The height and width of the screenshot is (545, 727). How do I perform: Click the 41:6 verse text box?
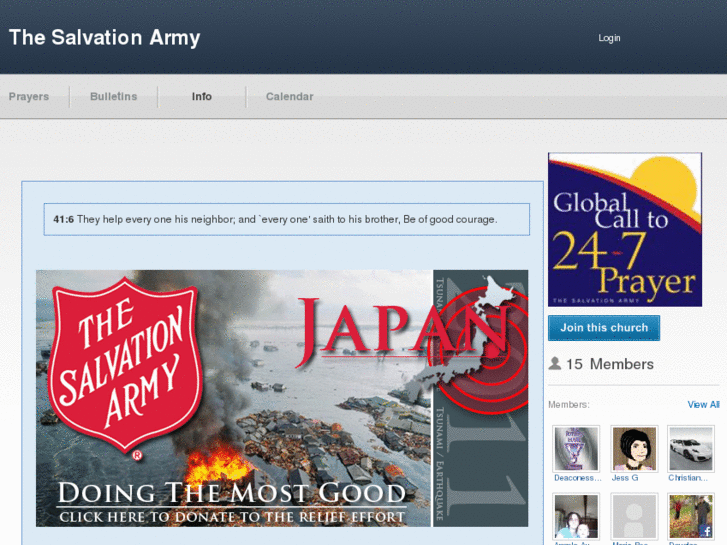click(x=287, y=219)
